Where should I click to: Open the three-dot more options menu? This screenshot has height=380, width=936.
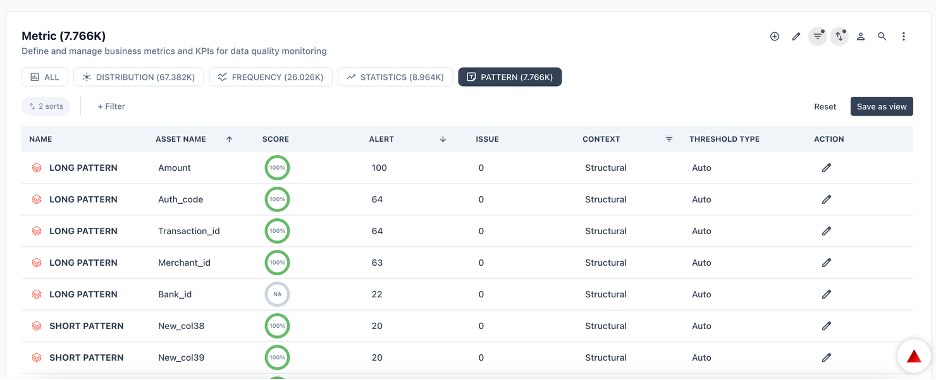coord(904,36)
